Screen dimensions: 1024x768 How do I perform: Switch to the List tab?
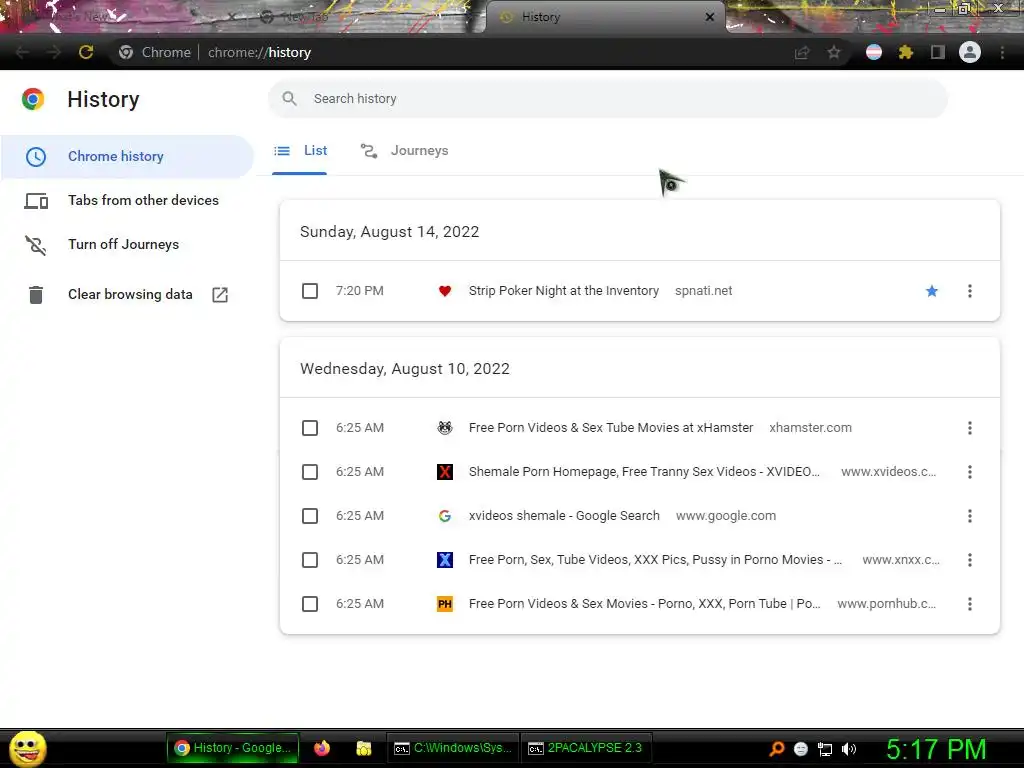[x=300, y=151]
